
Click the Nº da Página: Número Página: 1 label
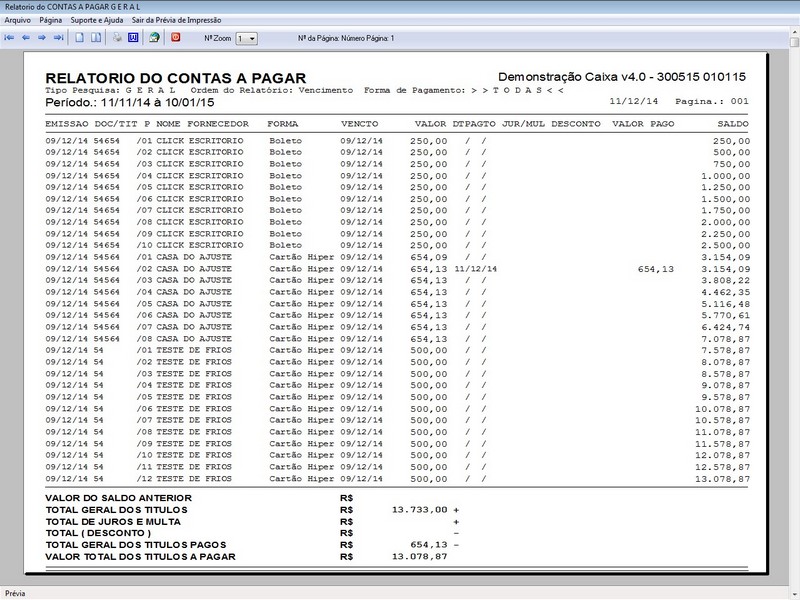(346, 38)
